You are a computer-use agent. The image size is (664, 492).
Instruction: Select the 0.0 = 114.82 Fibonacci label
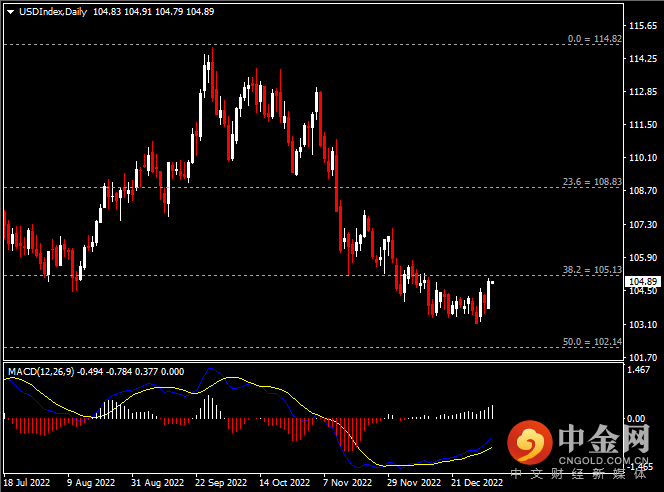(x=594, y=39)
